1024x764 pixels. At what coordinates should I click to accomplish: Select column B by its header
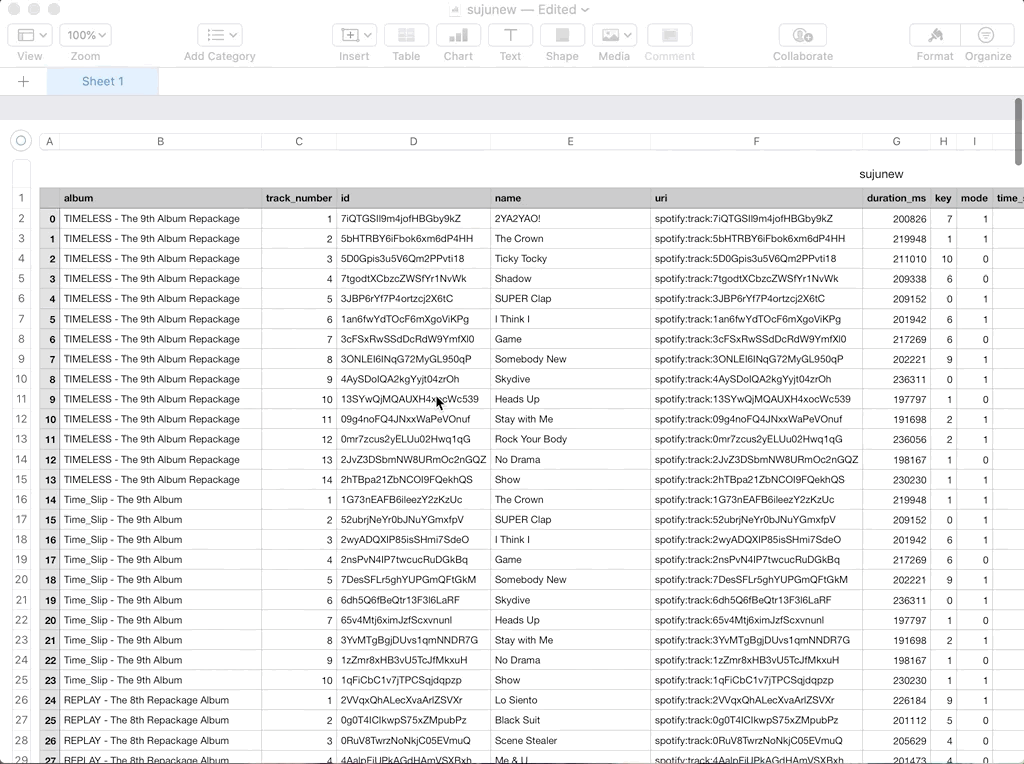[160, 141]
